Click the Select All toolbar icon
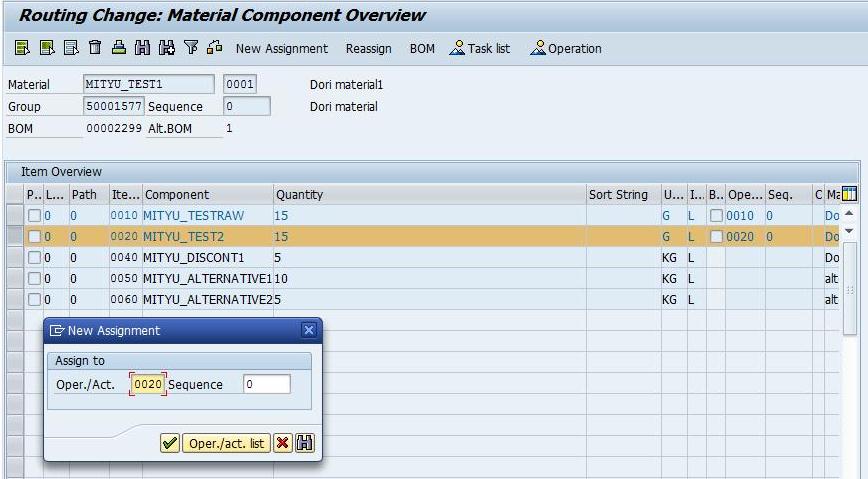 [22, 48]
